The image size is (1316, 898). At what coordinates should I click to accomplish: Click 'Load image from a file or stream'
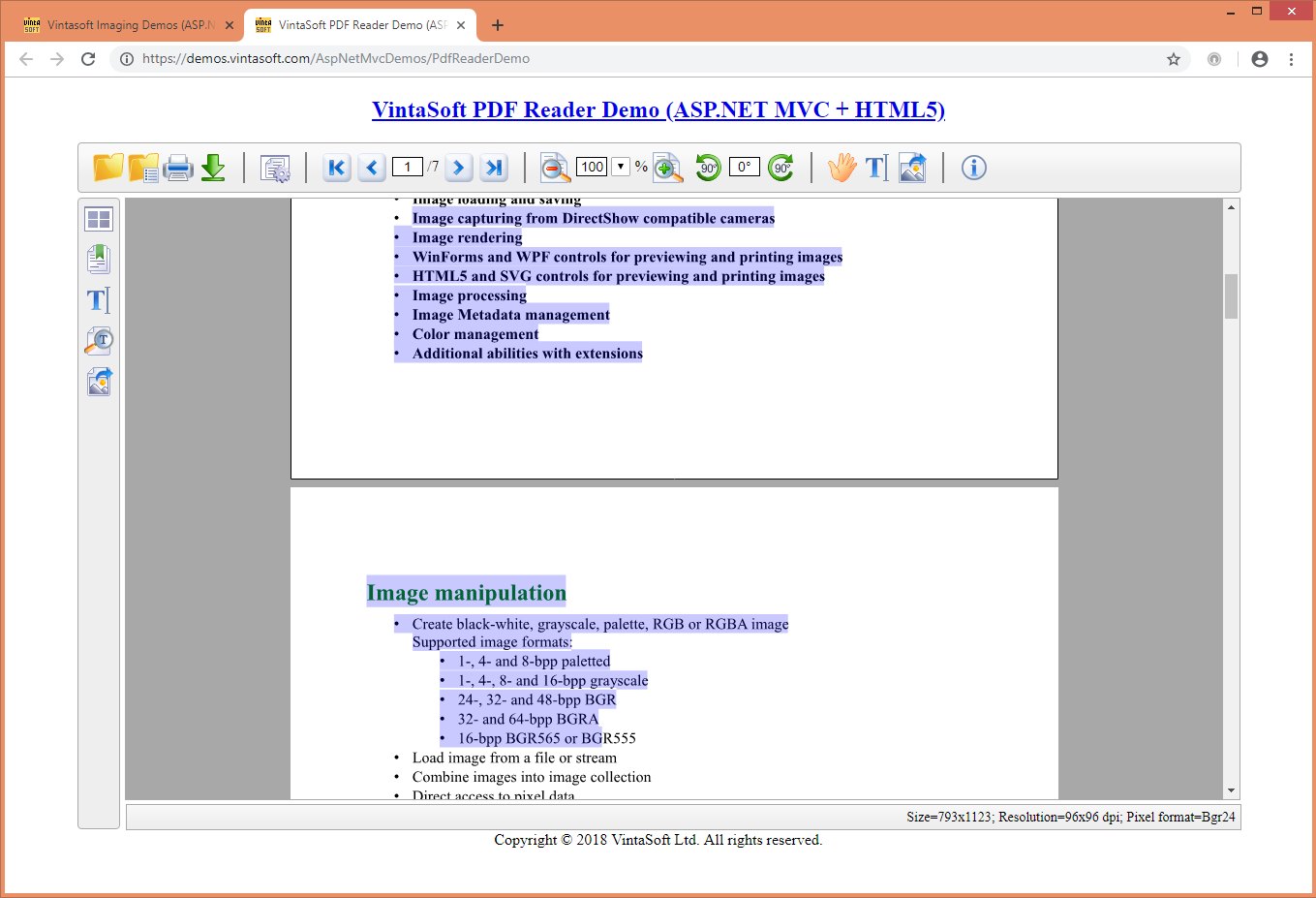[514, 758]
